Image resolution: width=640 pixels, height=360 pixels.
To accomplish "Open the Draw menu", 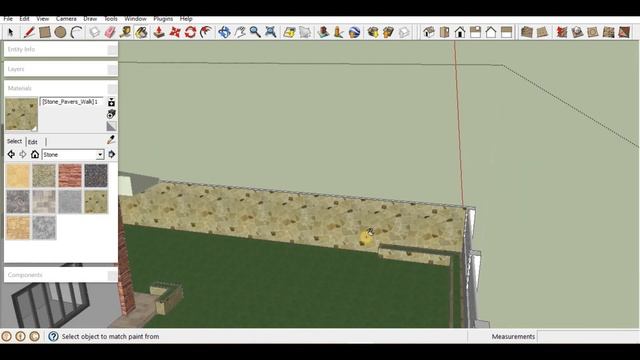I will (90, 19).
